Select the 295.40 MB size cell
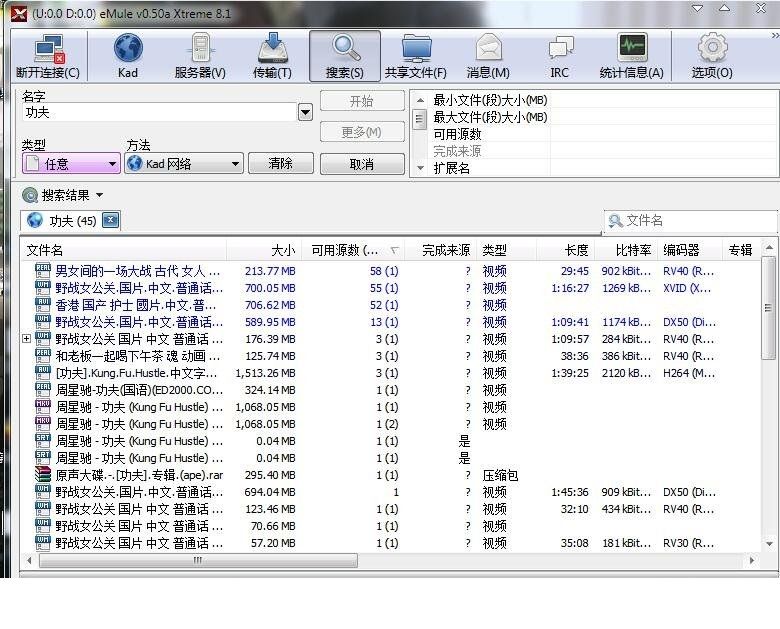Viewport: 780px width, 629px height. pyautogui.click(x=270, y=475)
